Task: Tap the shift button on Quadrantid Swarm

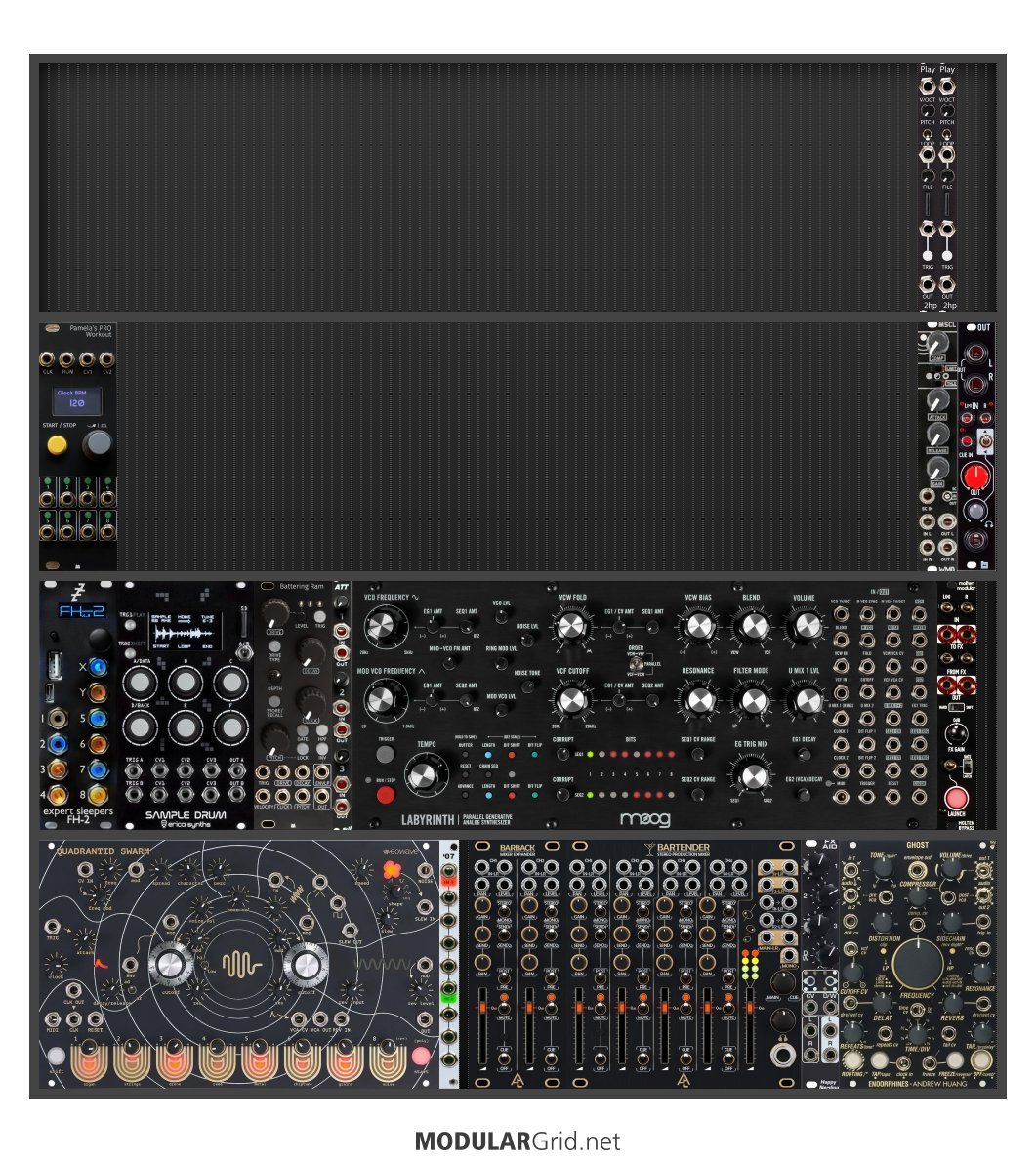Action: tap(57, 1056)
